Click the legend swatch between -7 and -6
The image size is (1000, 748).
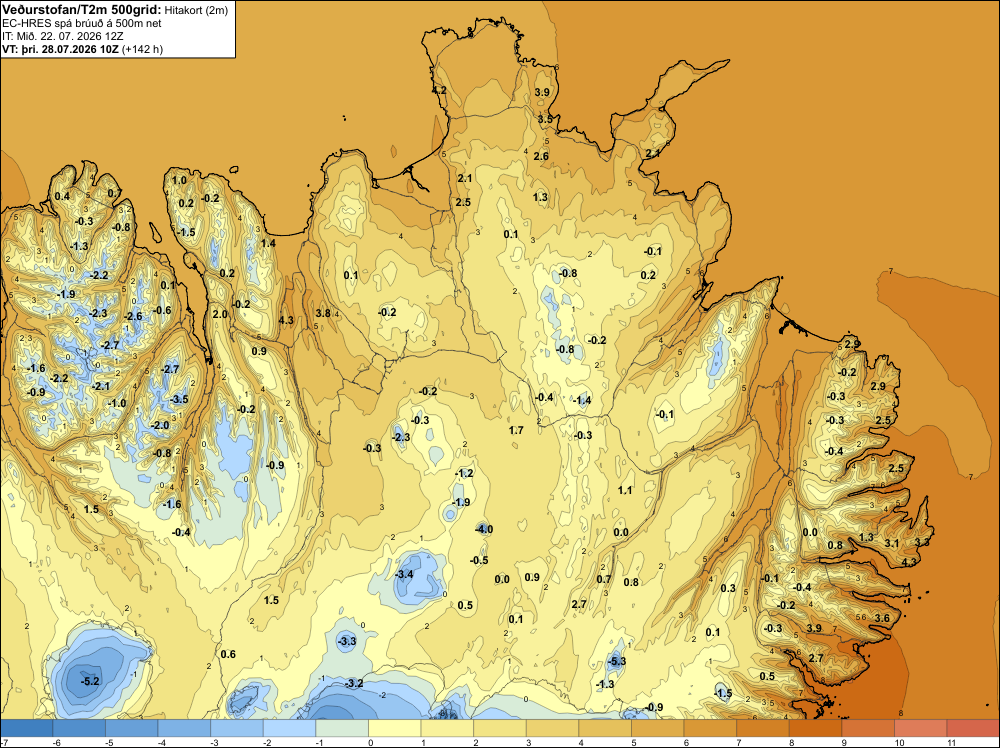click(x=26, y=728)
